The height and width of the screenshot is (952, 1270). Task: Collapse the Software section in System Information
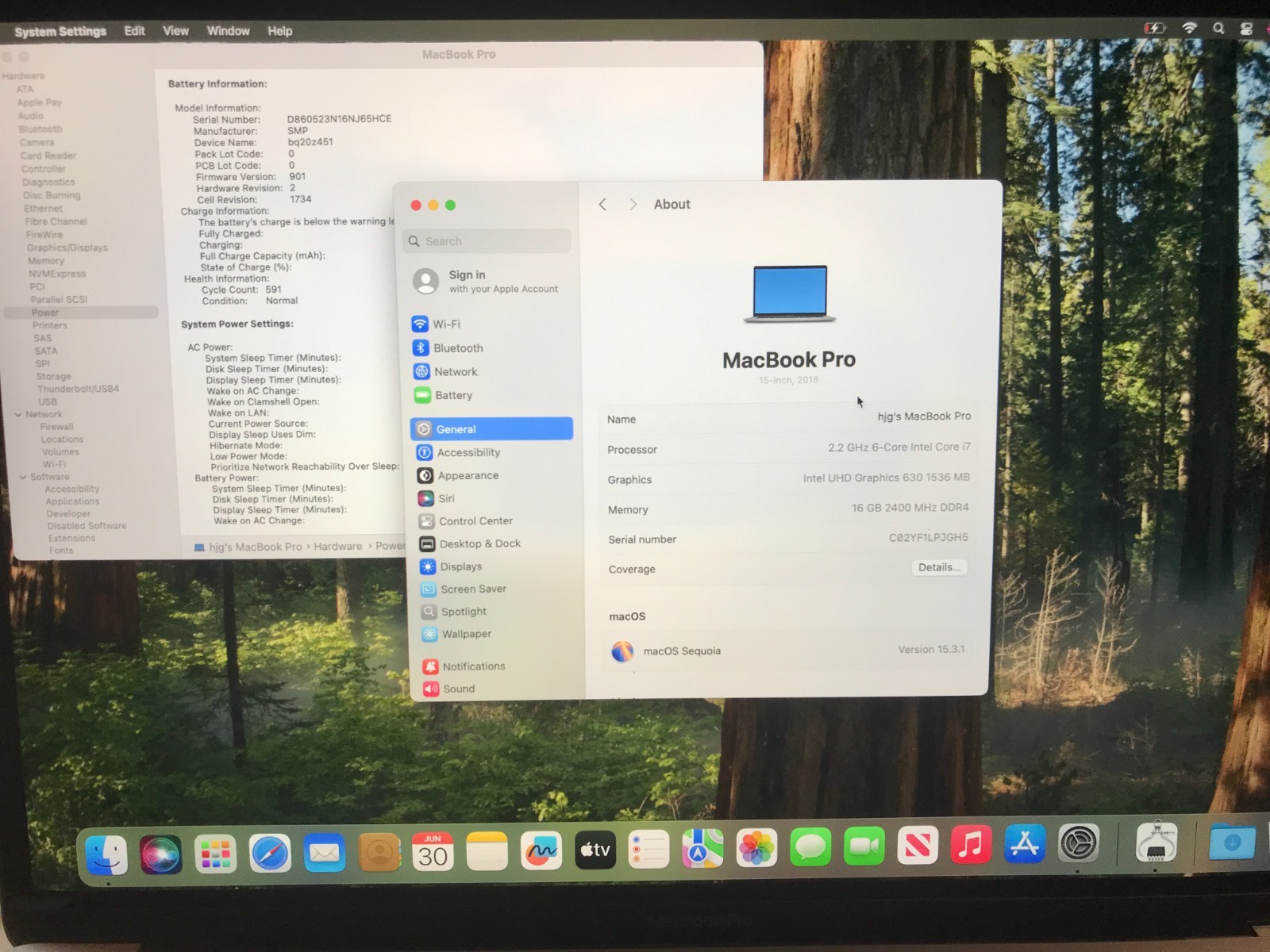pyautogui.click(x=23, y=476)
